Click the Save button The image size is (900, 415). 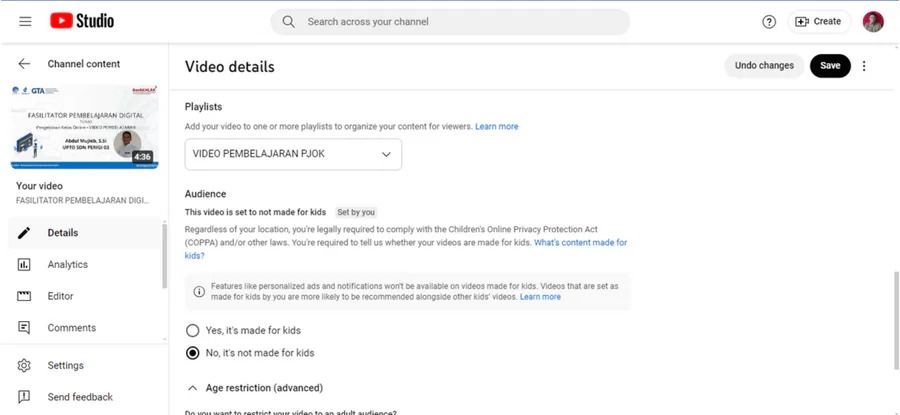(x=830, y=66)
